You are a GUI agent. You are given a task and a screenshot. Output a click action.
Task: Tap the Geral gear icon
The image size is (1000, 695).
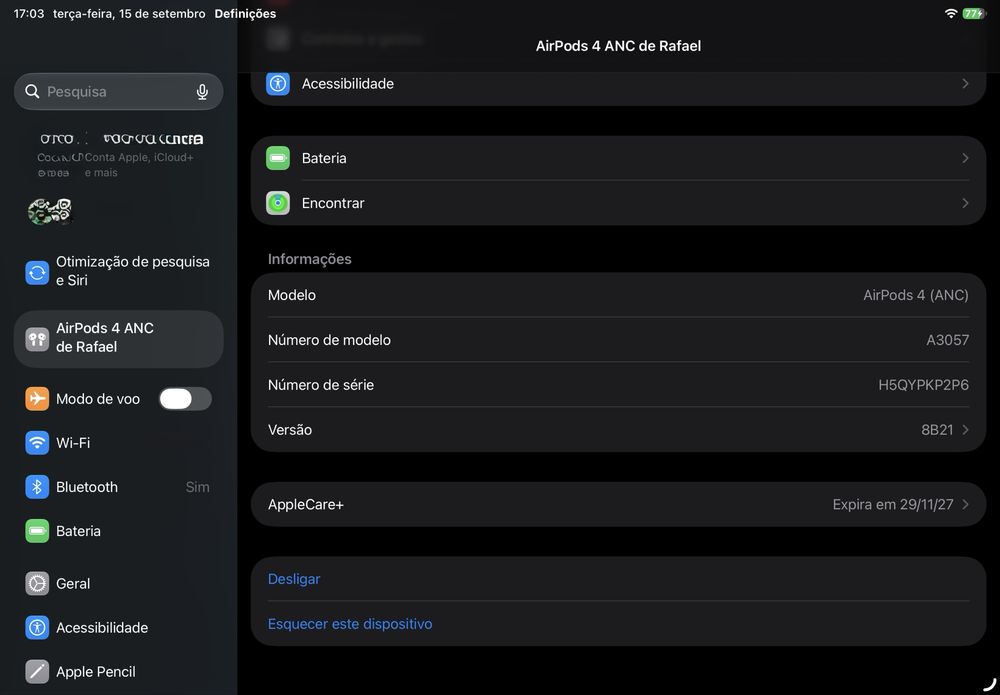tap(37, 583)
